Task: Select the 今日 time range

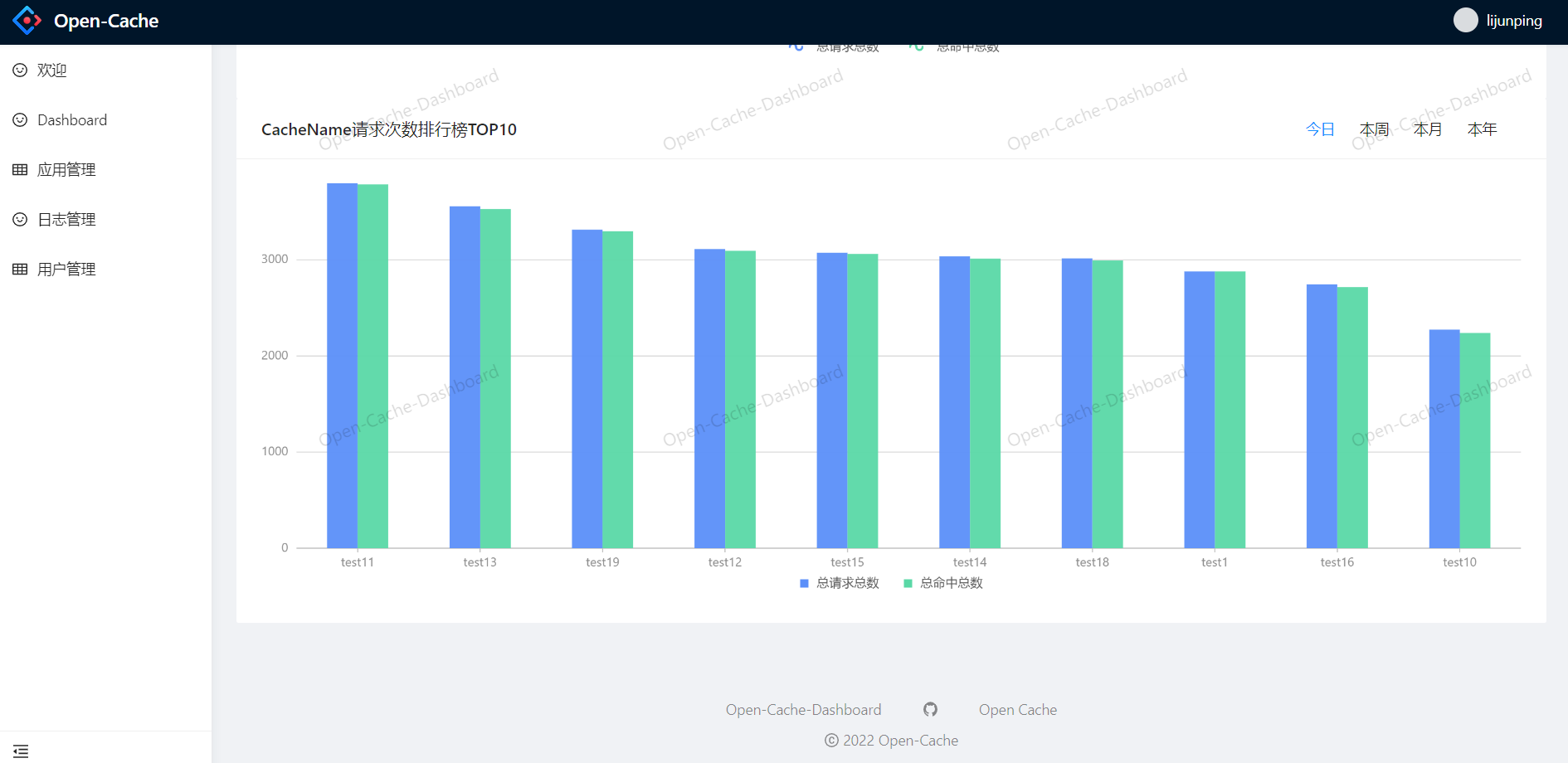Action: coord(1320,129)
